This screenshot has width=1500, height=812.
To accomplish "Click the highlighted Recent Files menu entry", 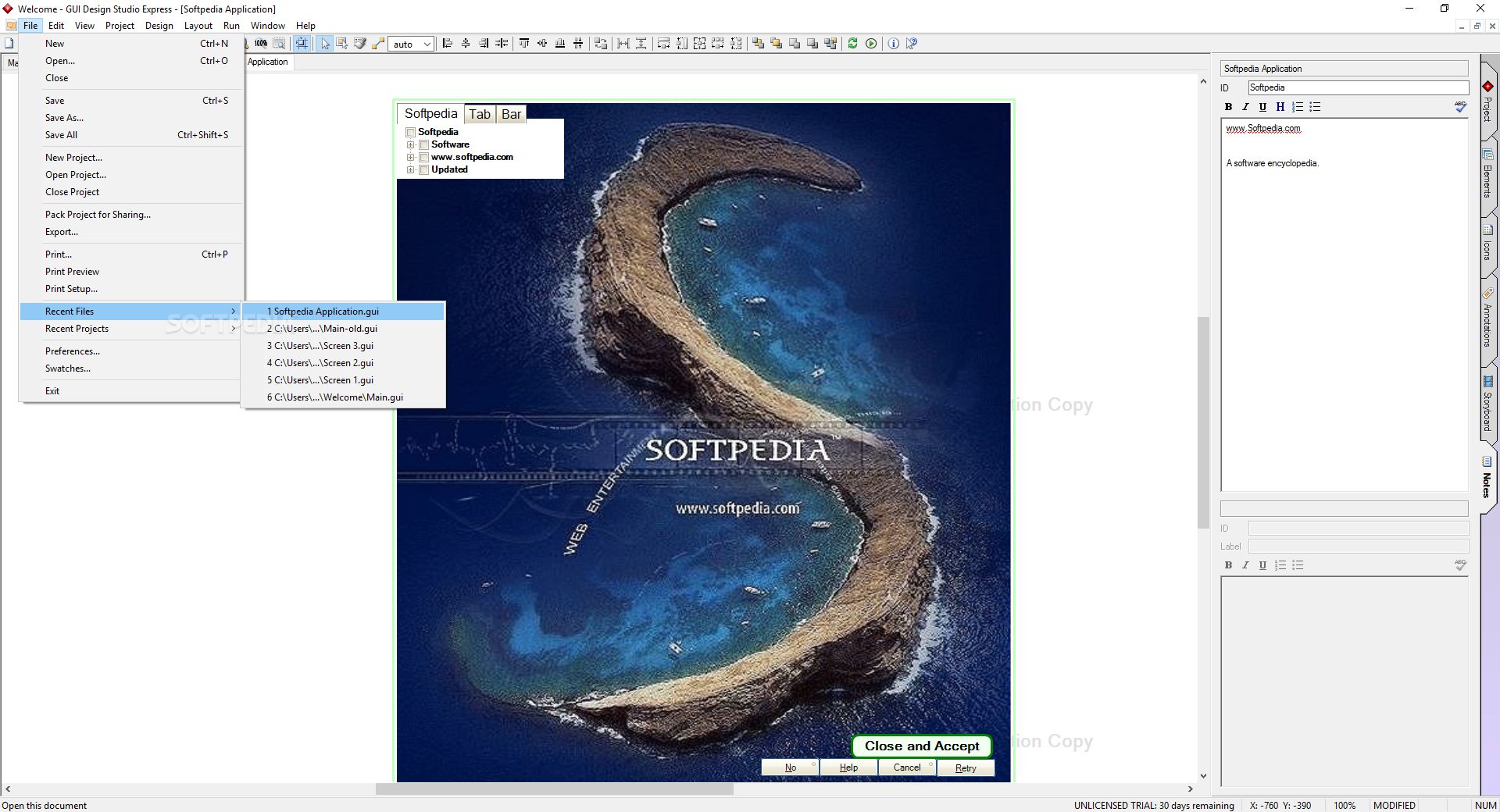I will pyautogui.click(x=130, y=312).
